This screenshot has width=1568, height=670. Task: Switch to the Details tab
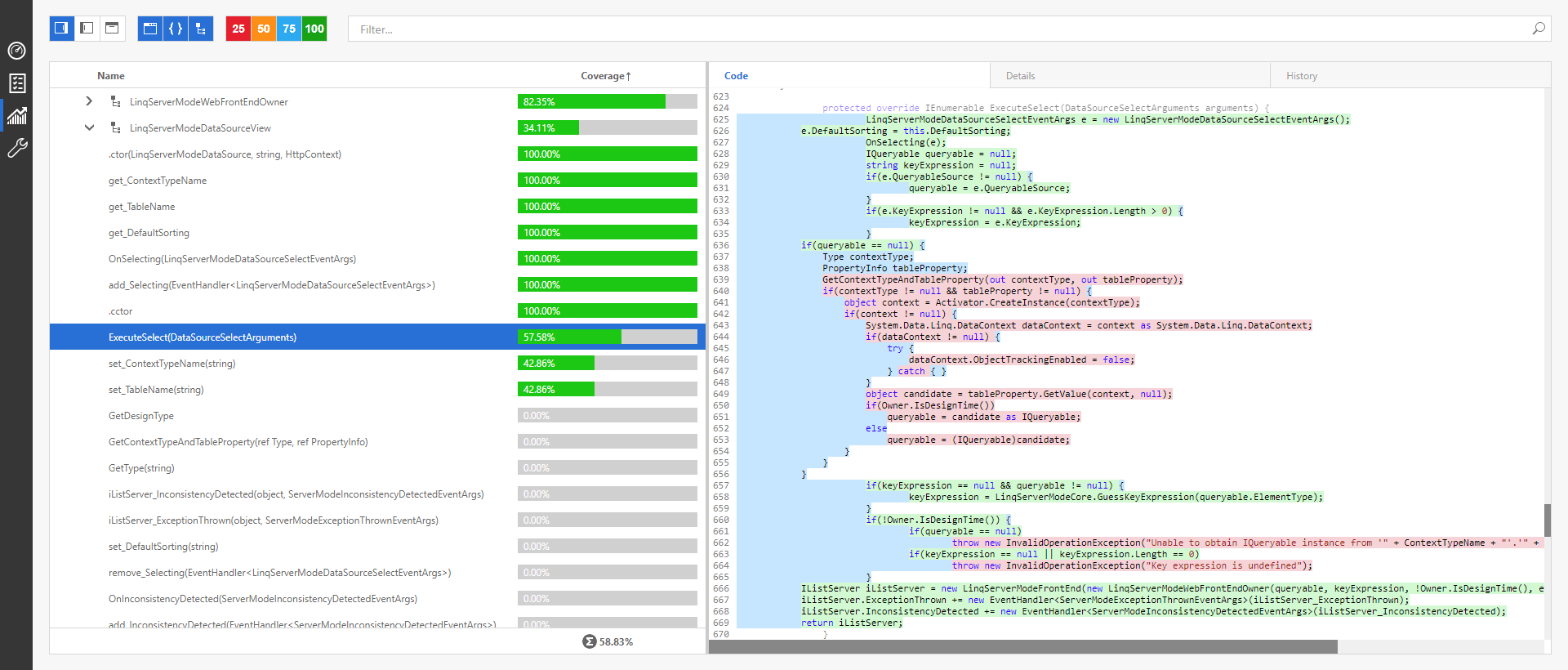1020,76
